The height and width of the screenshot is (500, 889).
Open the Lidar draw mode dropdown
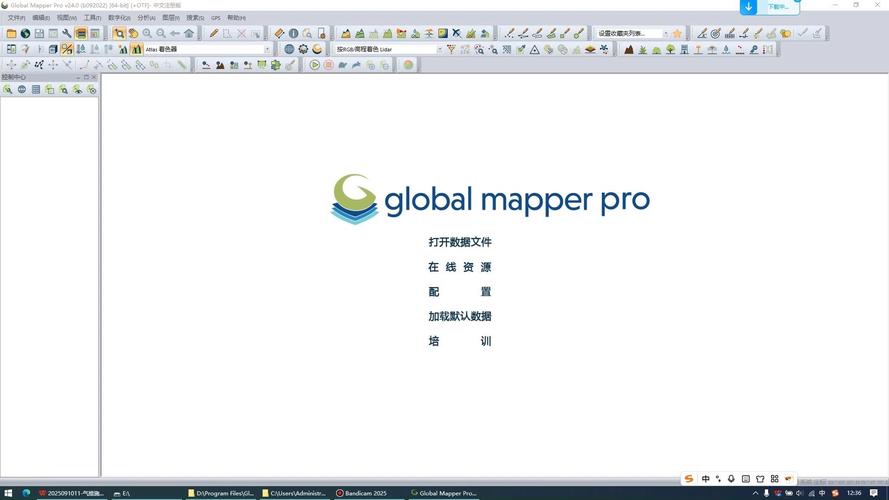tap(438, 49)
